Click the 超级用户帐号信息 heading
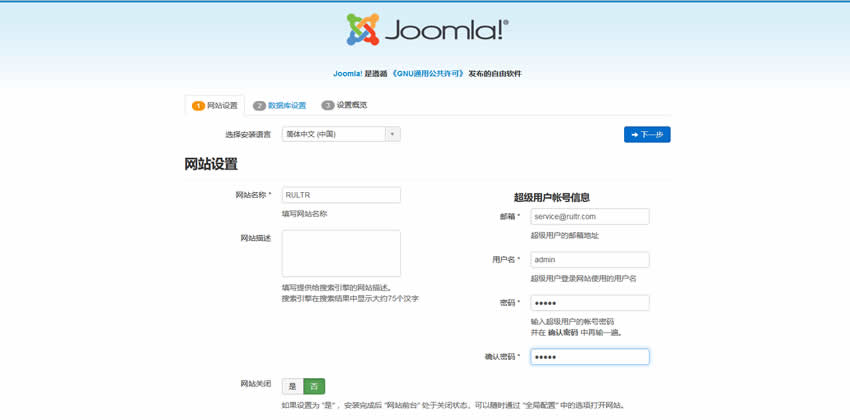Image resolution: width=850 pixels, height=420 pixels. (x=552, y=198)
